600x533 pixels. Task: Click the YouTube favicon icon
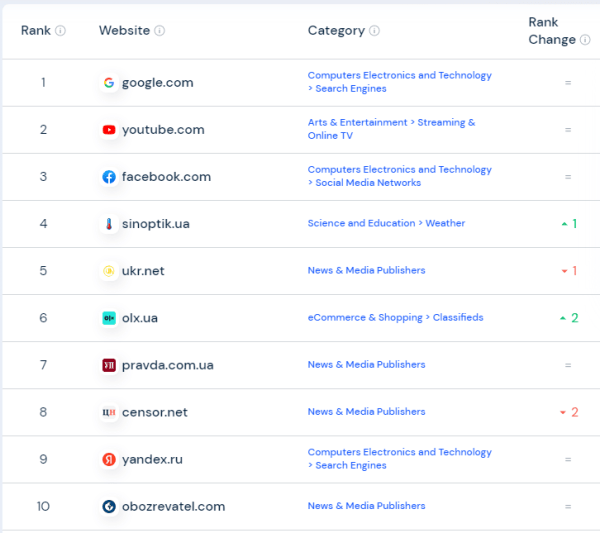(x=109, y=130)
